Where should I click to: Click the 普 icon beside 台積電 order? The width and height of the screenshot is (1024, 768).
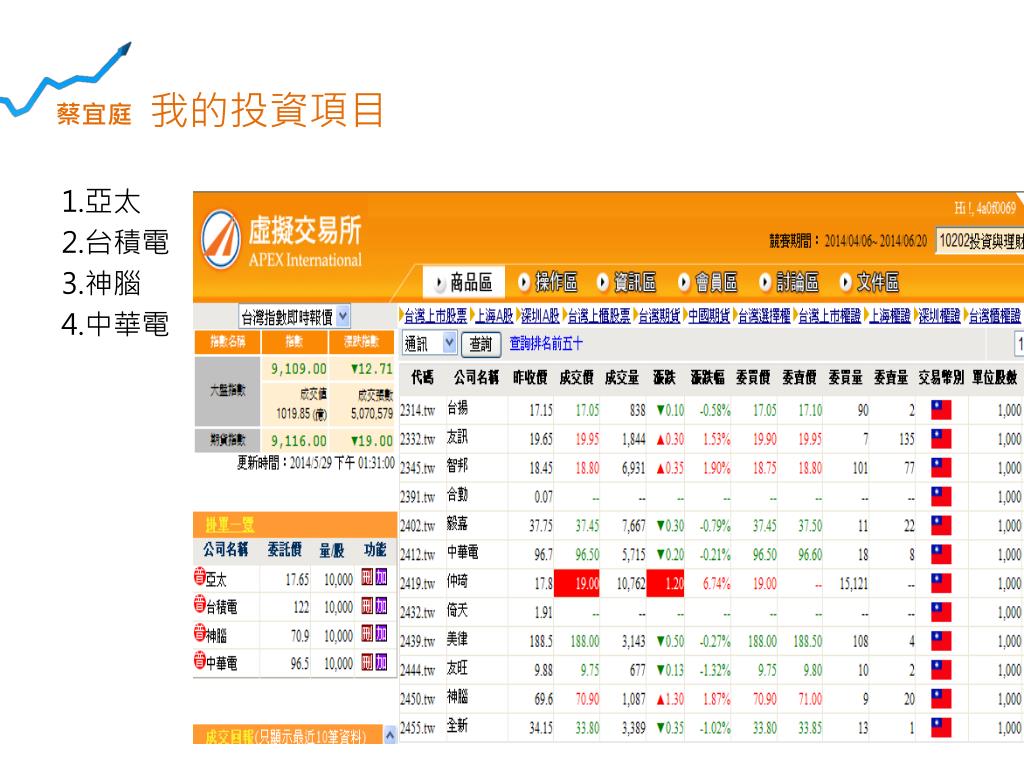point(200,604)
